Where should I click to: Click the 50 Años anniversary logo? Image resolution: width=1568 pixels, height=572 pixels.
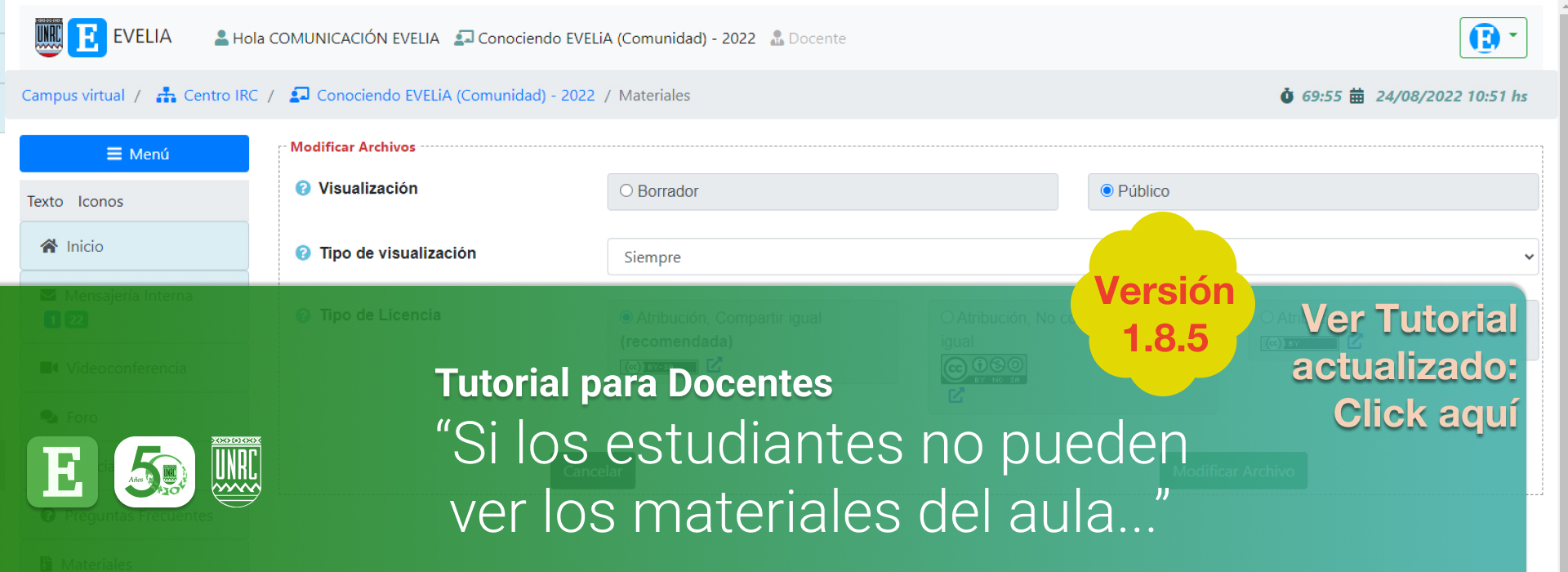(x=154, y=471)
